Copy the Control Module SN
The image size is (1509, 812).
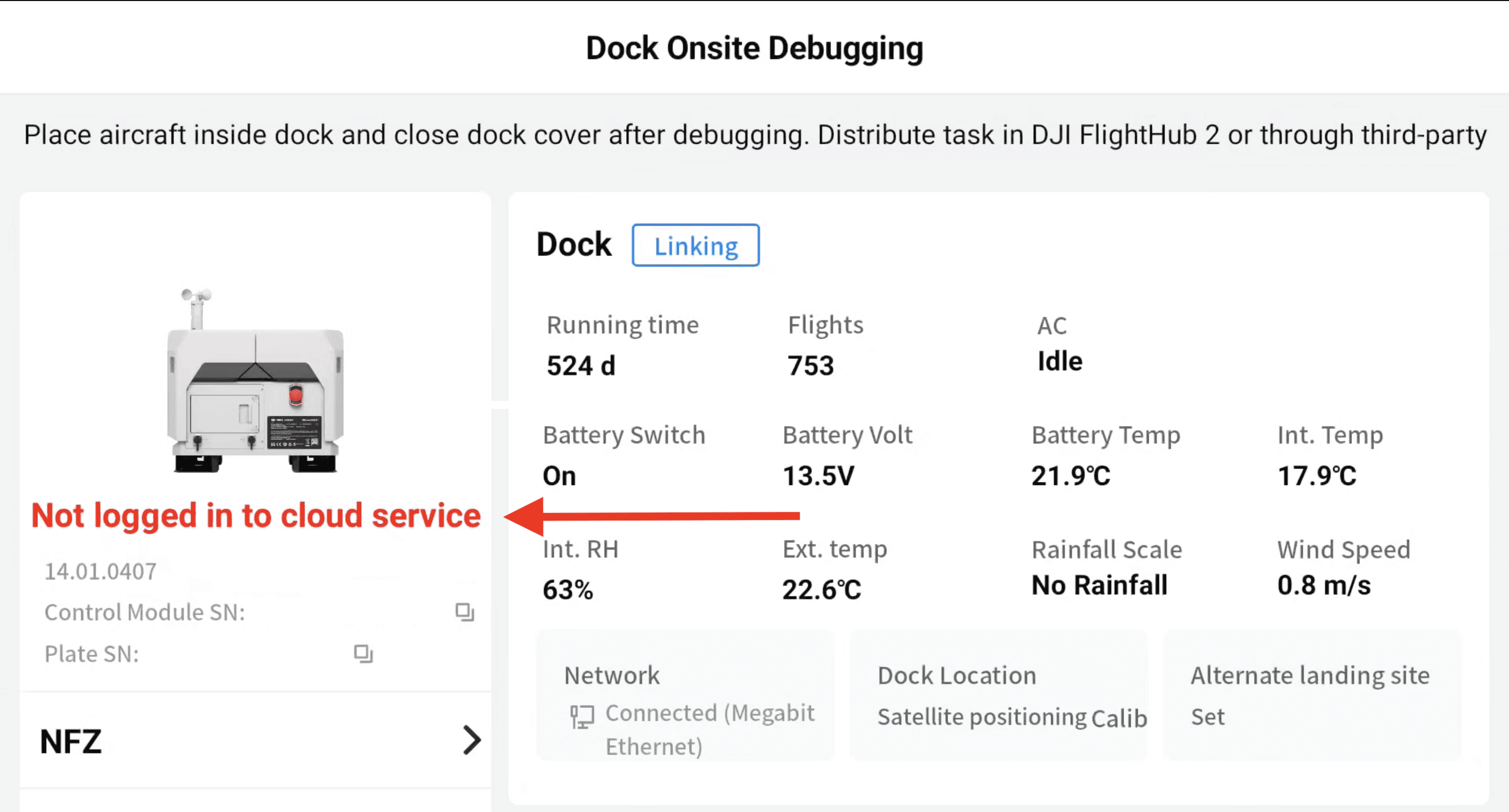click(x=465, y=612)
